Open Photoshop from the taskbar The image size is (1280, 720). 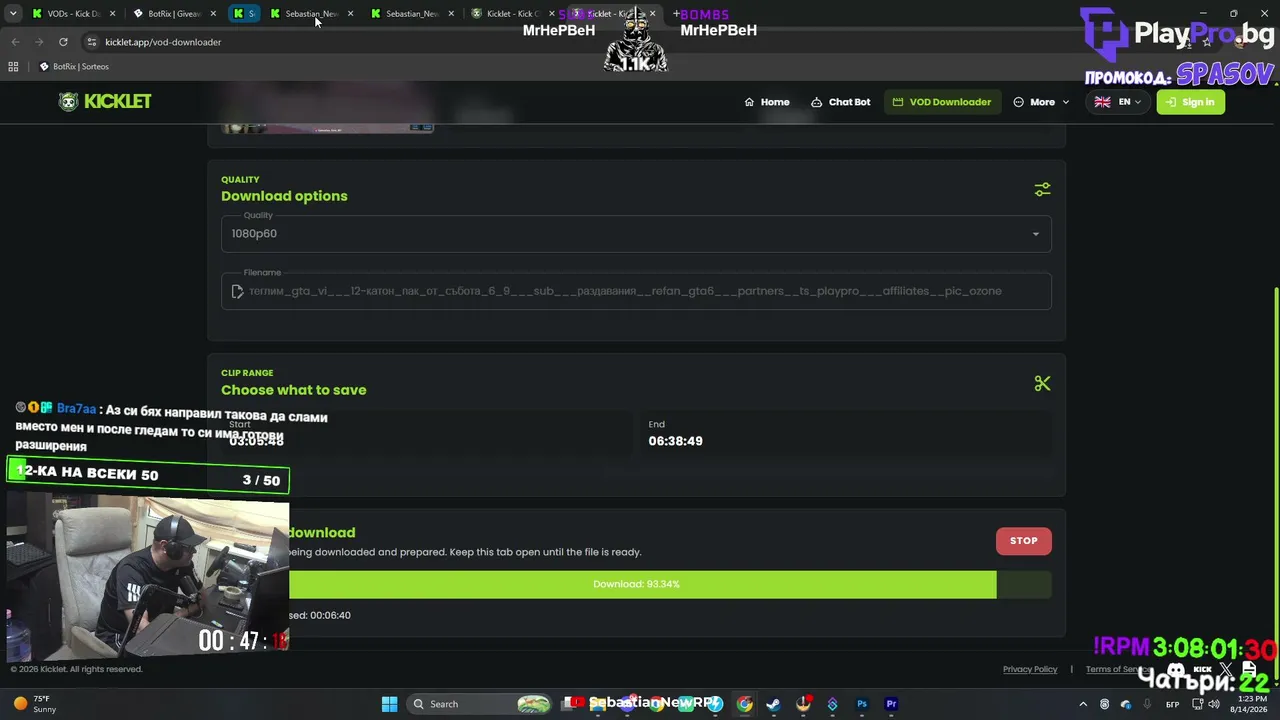coord(862,704)
